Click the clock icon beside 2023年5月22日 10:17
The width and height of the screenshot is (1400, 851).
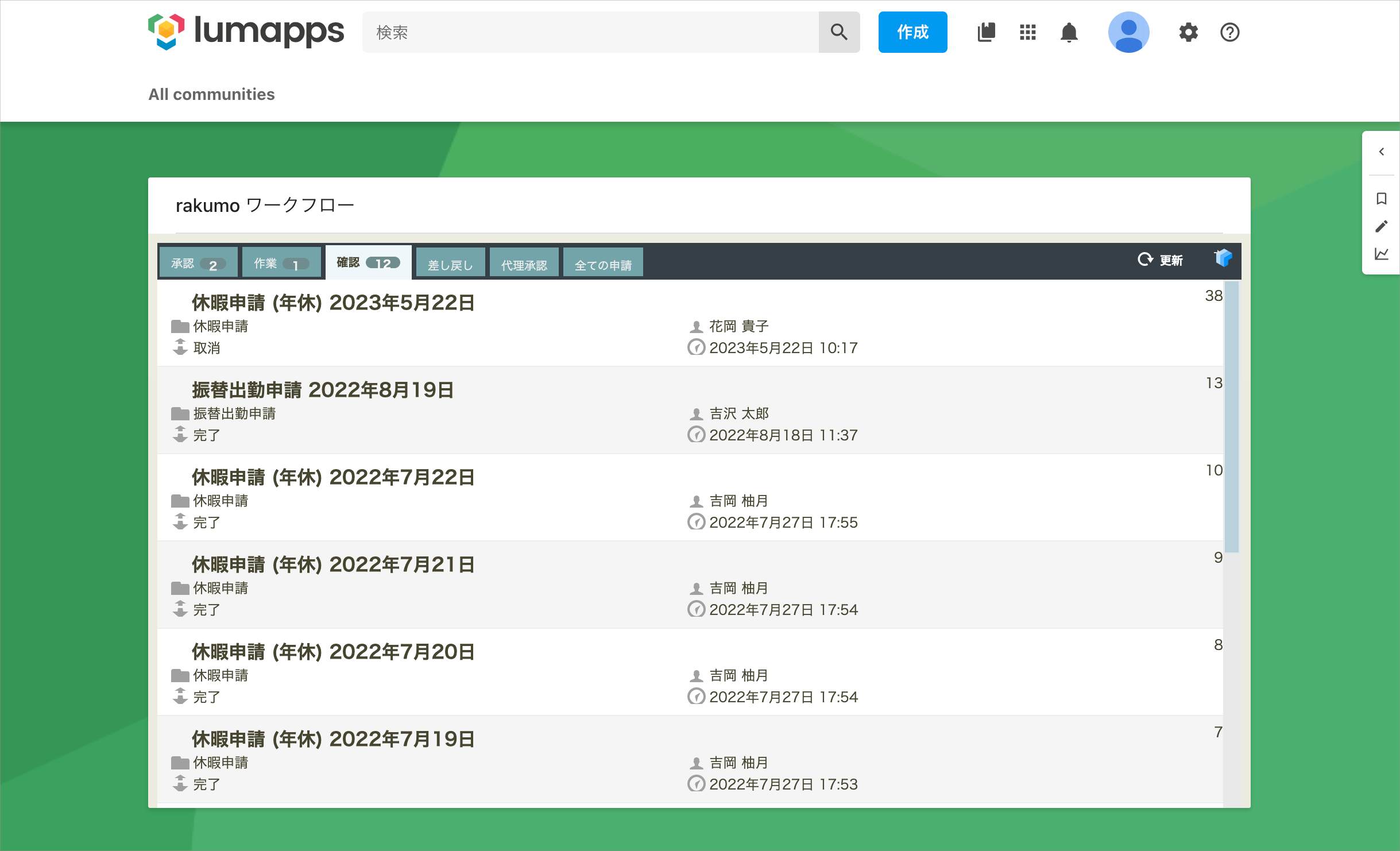coord(696,347)
